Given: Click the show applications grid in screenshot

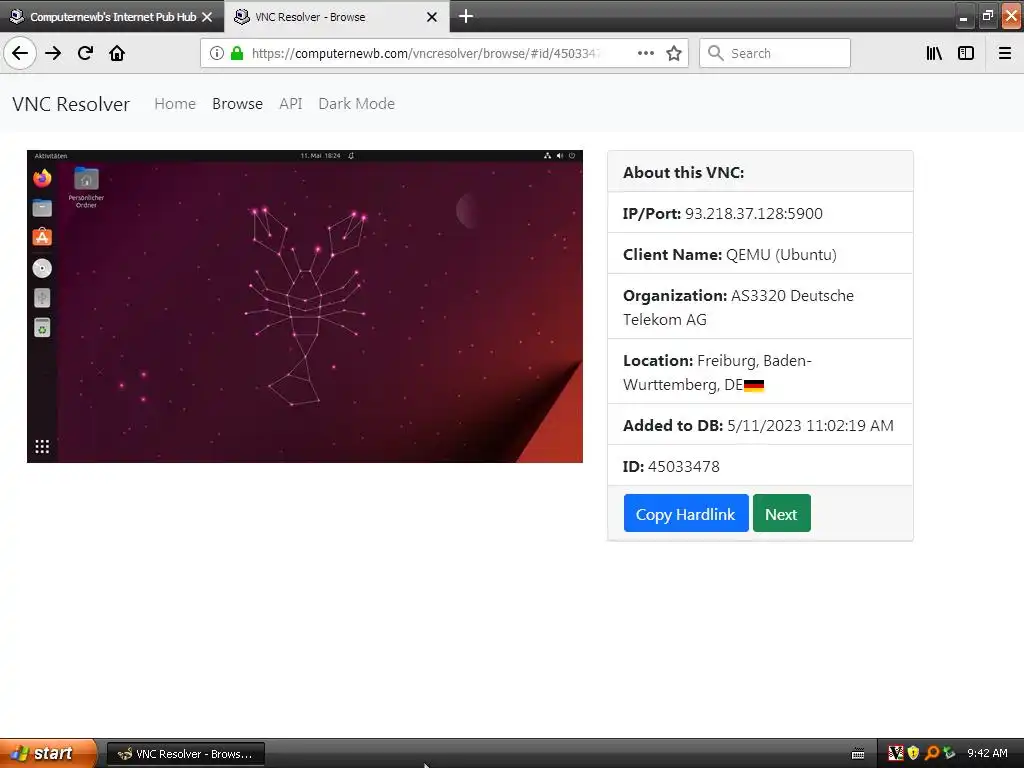Looking at the screenshot, I should pos(42,446).
